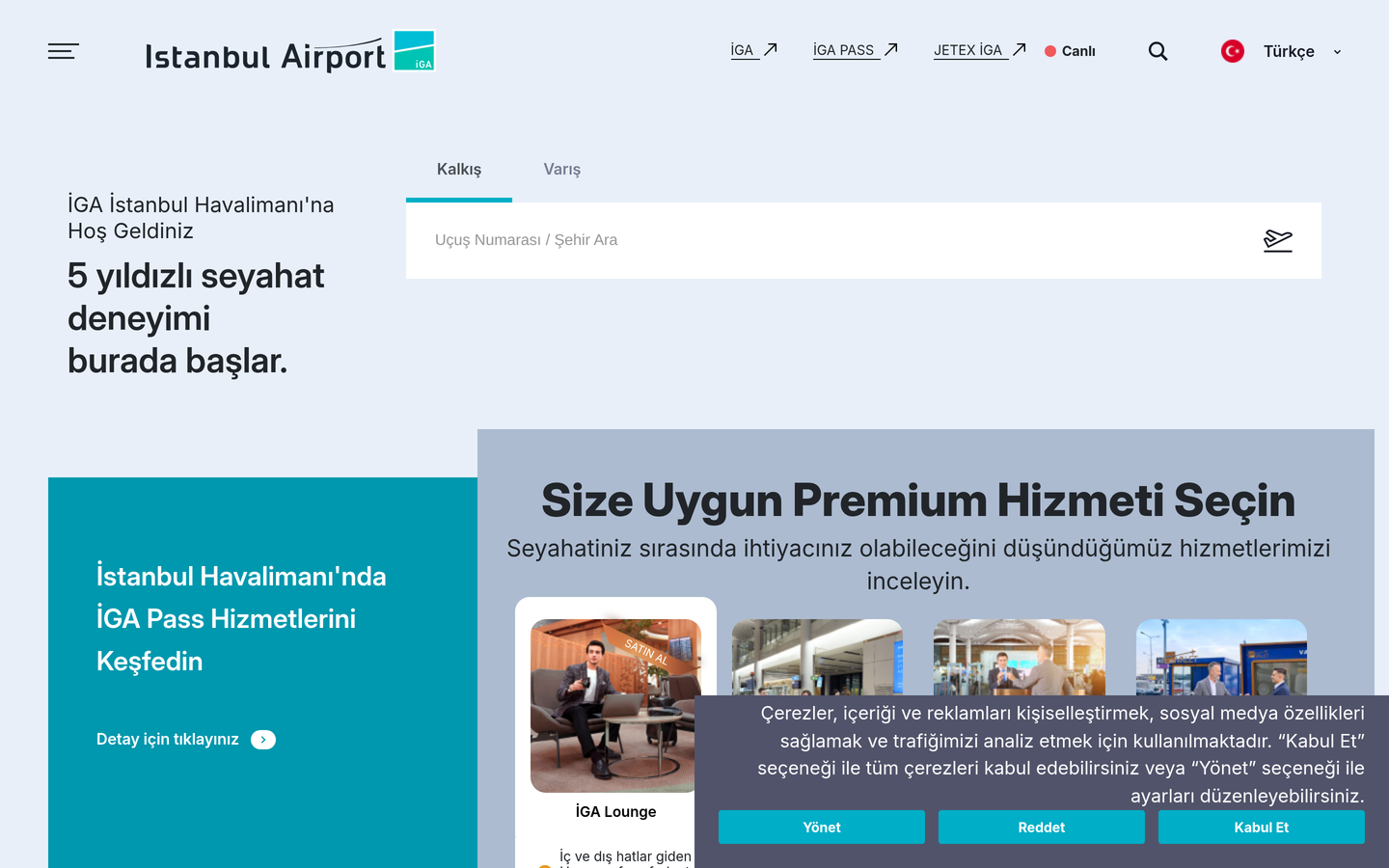Switch to the Varış tab
Viewport: 1389px width, 868px height.
[562, 170]
